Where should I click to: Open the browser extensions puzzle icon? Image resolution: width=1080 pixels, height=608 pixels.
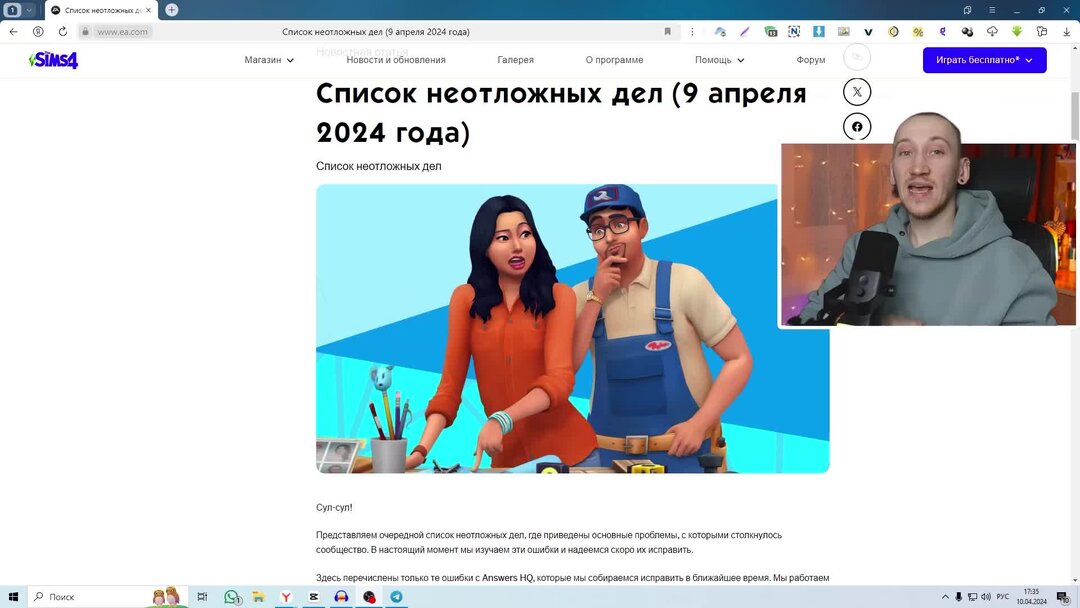1041,32
